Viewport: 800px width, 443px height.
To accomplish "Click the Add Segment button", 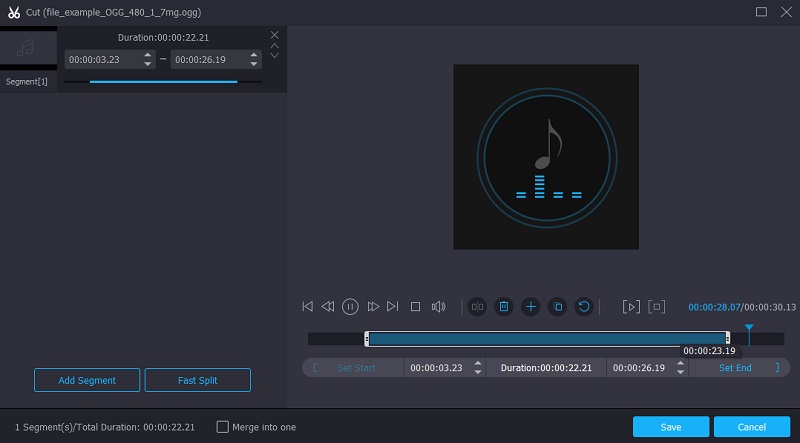I will point(87,380).
